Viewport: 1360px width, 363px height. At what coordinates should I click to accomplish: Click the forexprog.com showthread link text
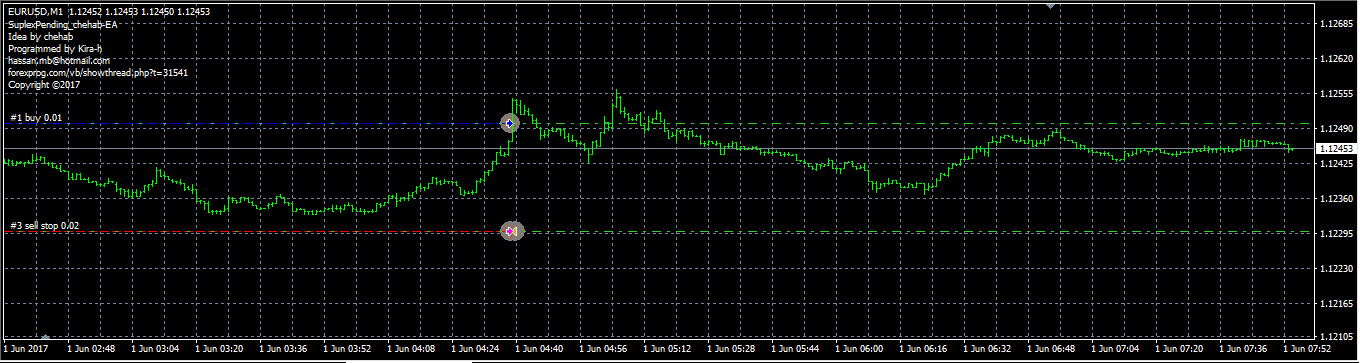tap(98, 73)
